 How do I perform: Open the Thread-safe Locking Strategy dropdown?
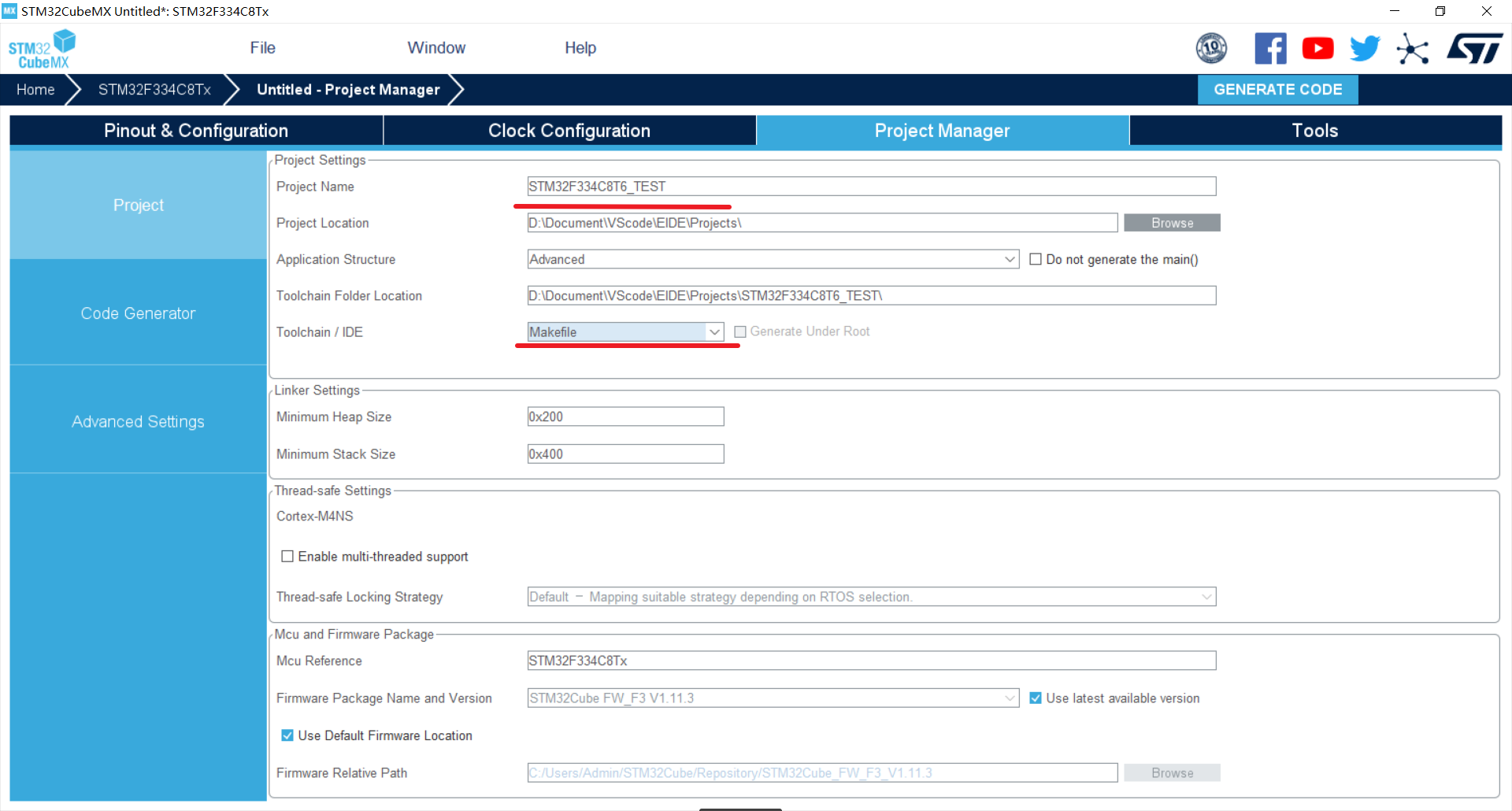[872, 596]
